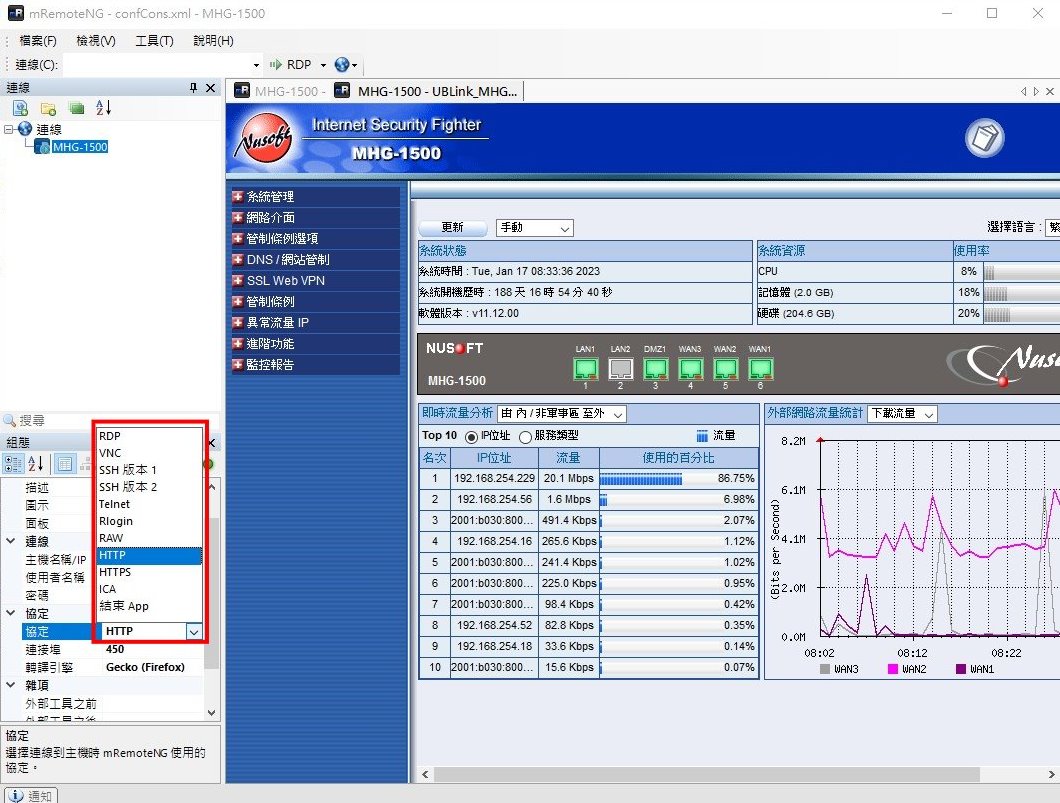Collapse the 連線 root tree node
The height and width of the screenshot is (803, 1060).
(x=9, y=129)
